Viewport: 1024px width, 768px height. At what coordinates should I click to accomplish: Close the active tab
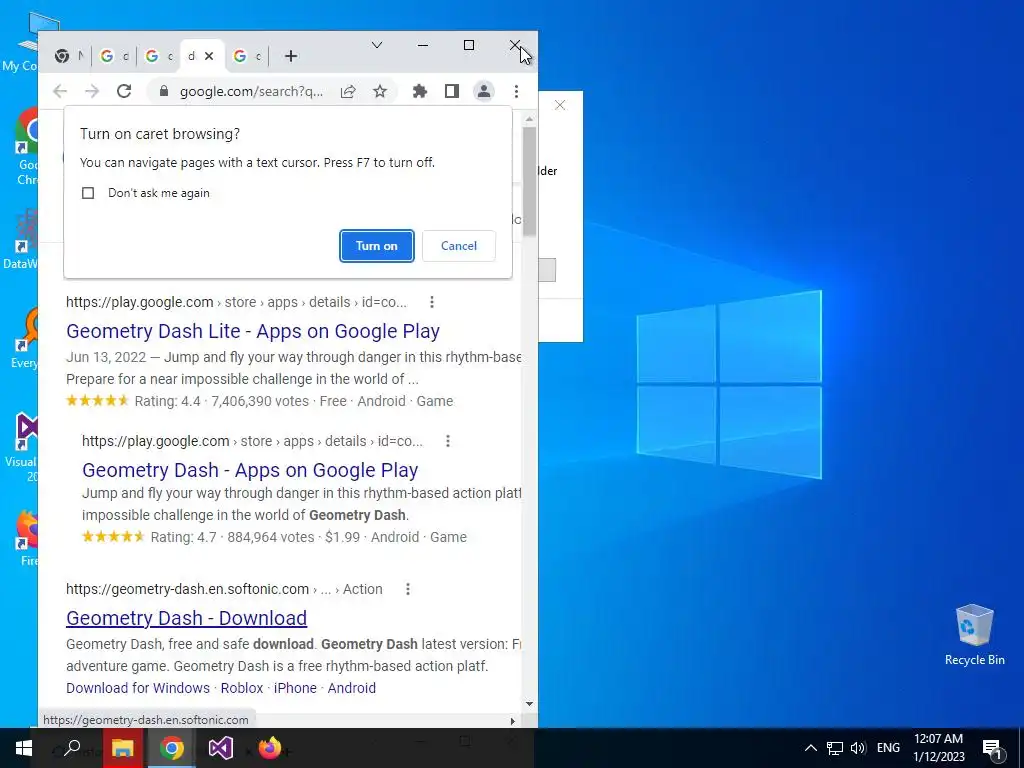click(x=209, y=56)
